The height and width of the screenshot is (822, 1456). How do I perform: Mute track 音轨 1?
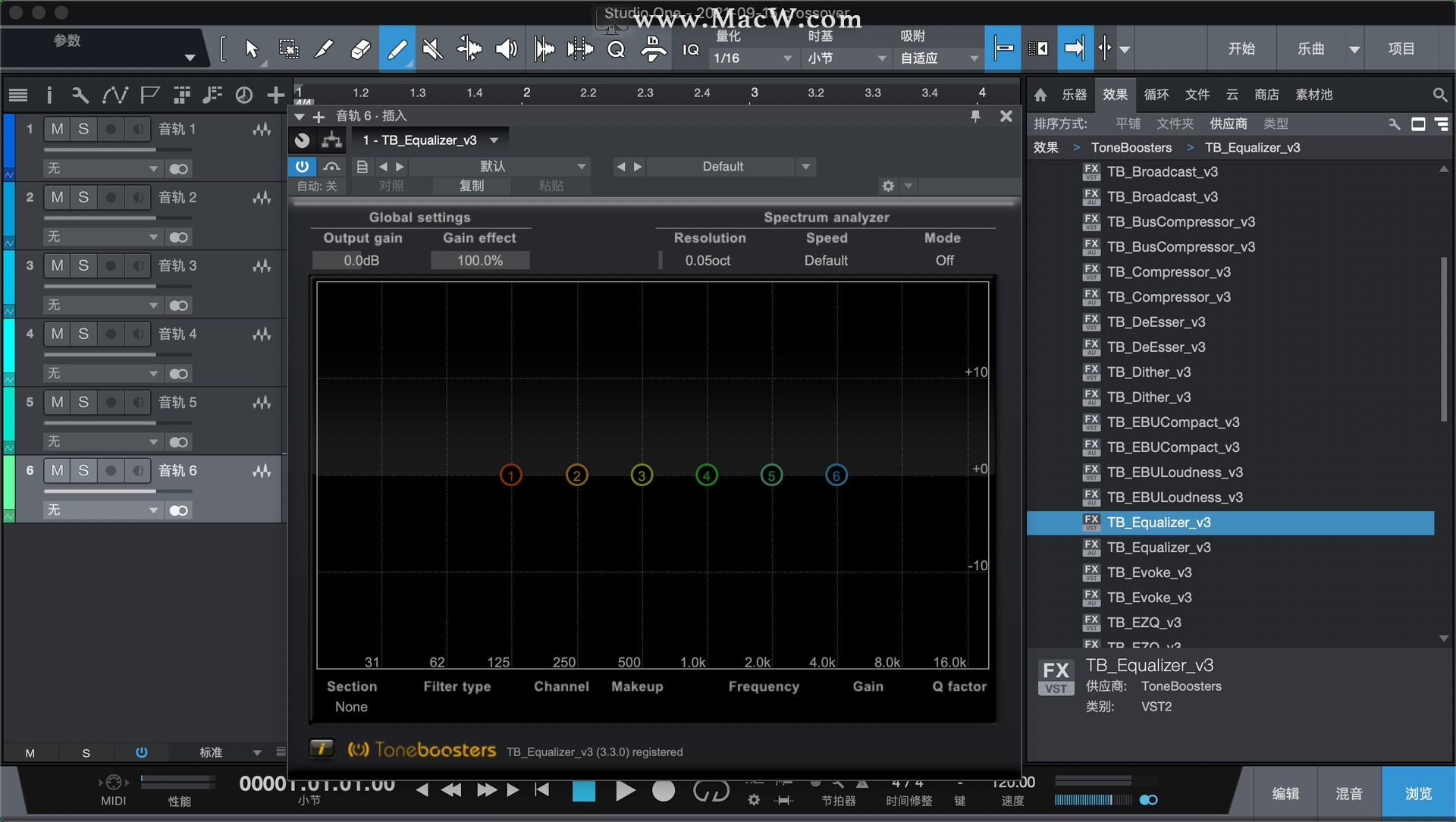pos(58,129)
